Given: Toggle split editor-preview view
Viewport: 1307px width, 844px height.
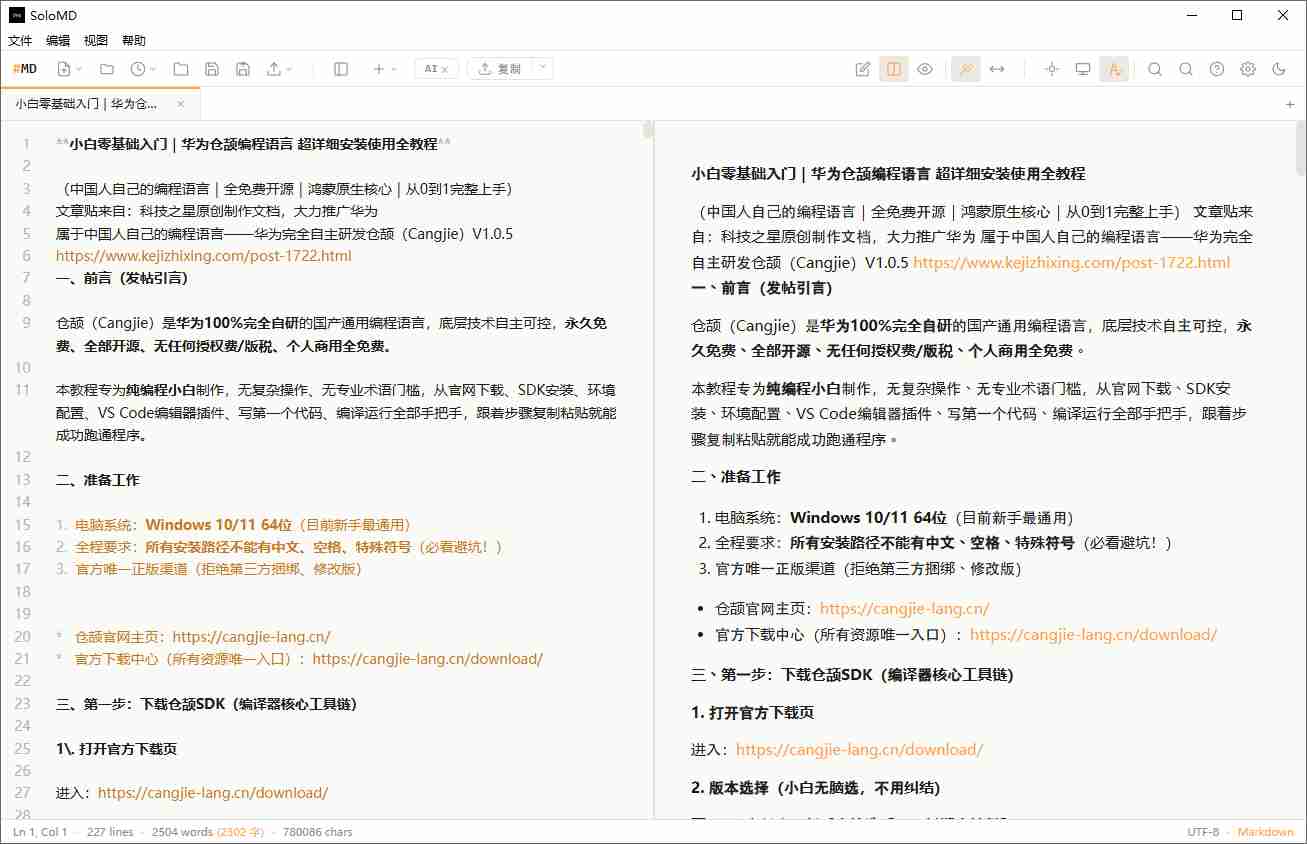Looking at the screenshot, I should pyautogui.click(x=893, y=68).
